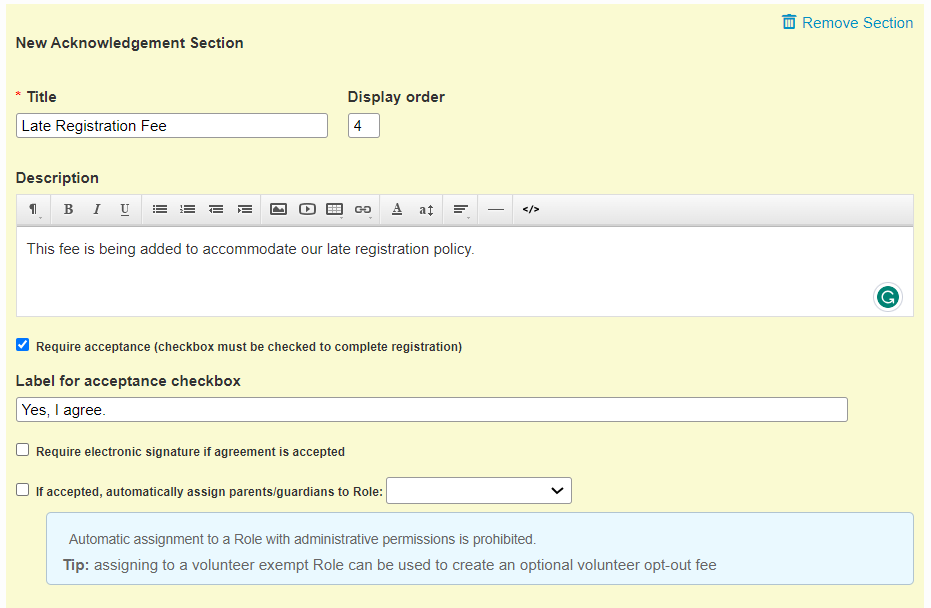
Task: Click the underline formatting icon
Action: (125, 210)
